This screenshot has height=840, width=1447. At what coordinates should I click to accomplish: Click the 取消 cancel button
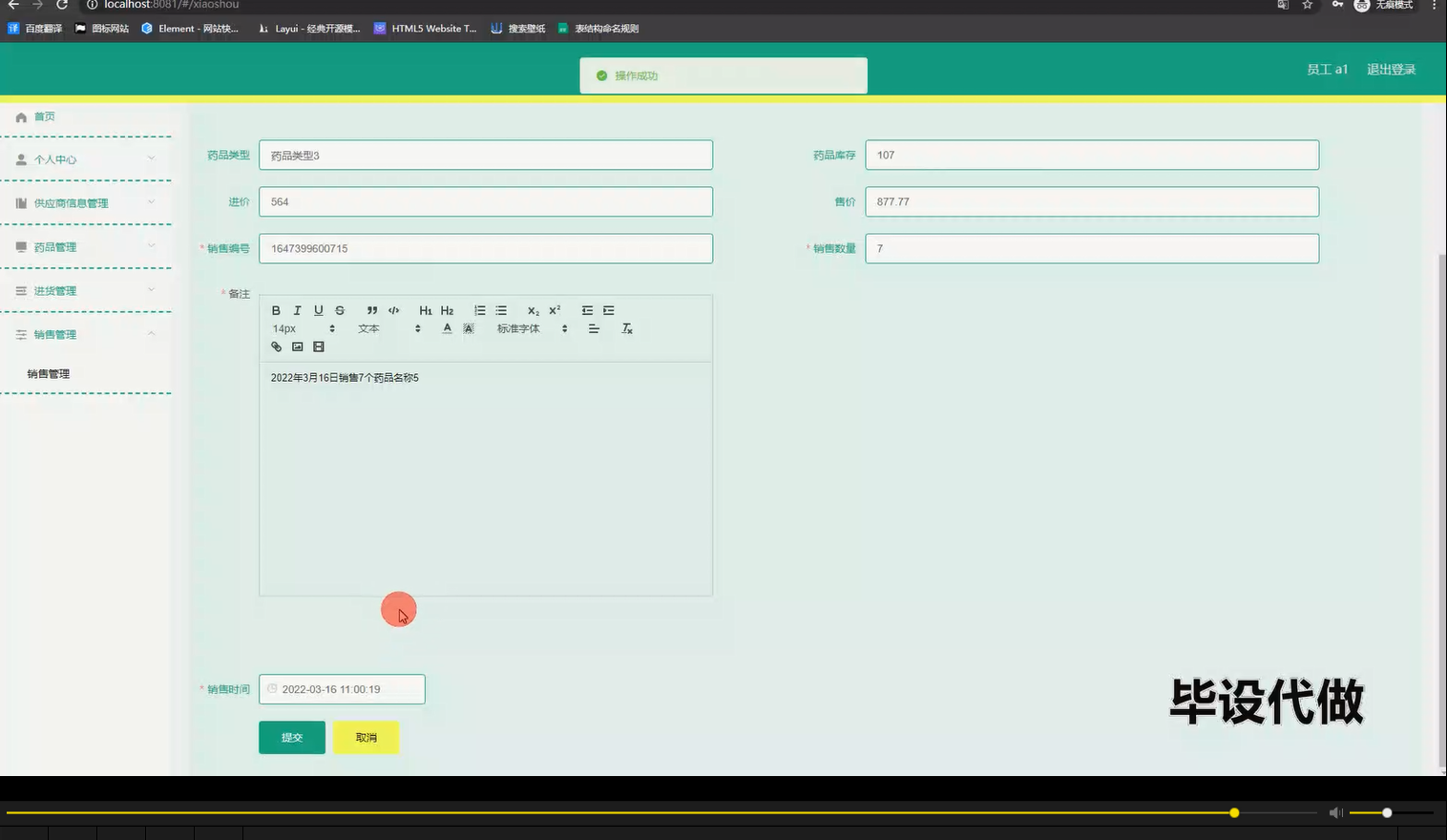[367, 737]
